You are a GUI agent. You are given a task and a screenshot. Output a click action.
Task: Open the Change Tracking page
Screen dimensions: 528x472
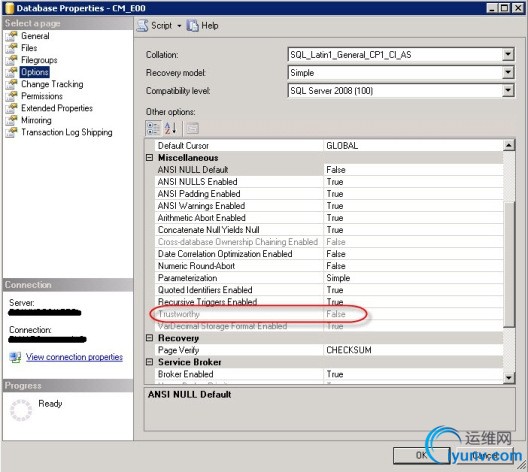pyautogui.click(x=52, y=84)
